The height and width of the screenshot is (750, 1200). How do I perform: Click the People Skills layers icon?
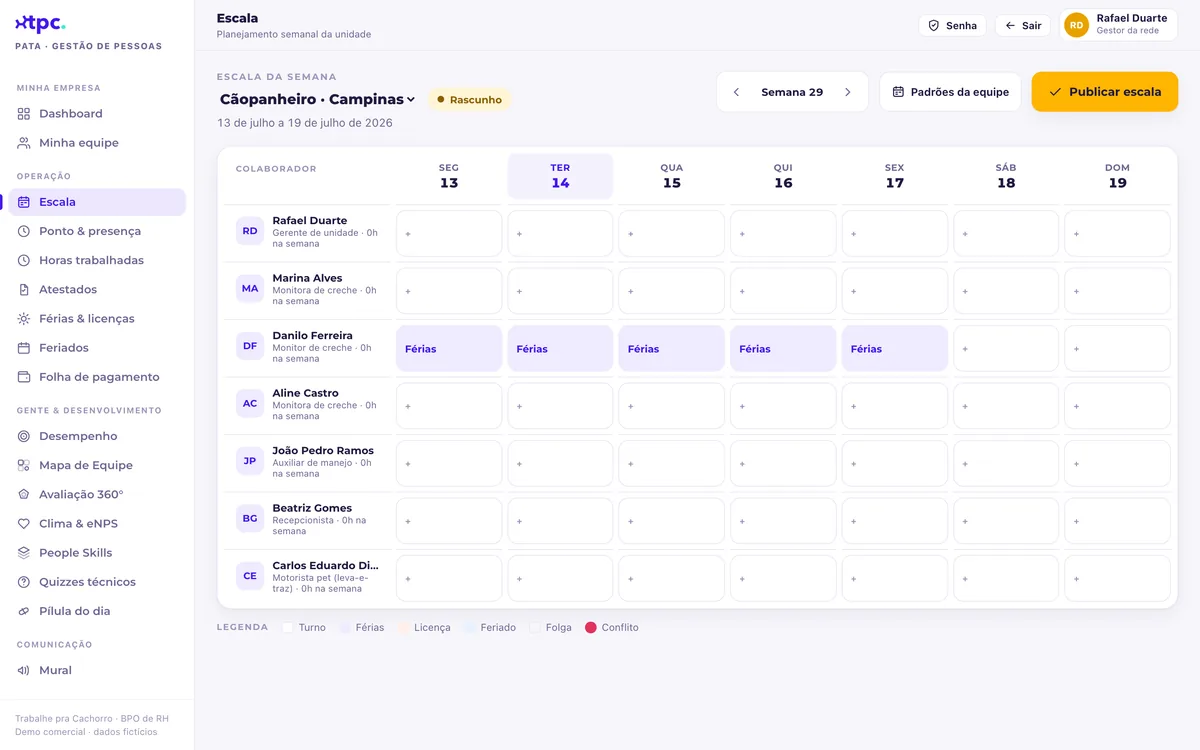24,553
